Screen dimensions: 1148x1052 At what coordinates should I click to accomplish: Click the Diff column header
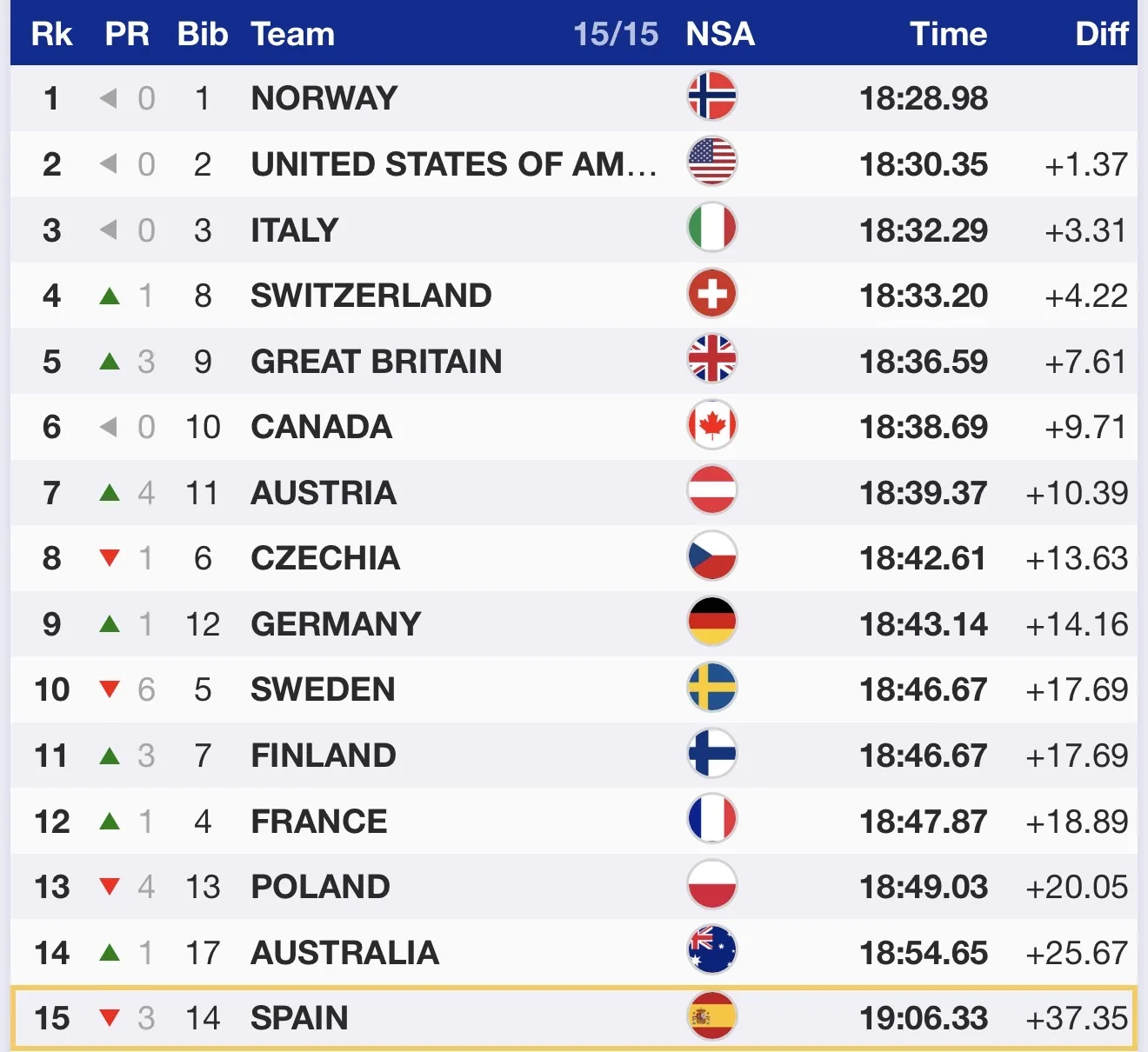click(x=1101, y=34)
